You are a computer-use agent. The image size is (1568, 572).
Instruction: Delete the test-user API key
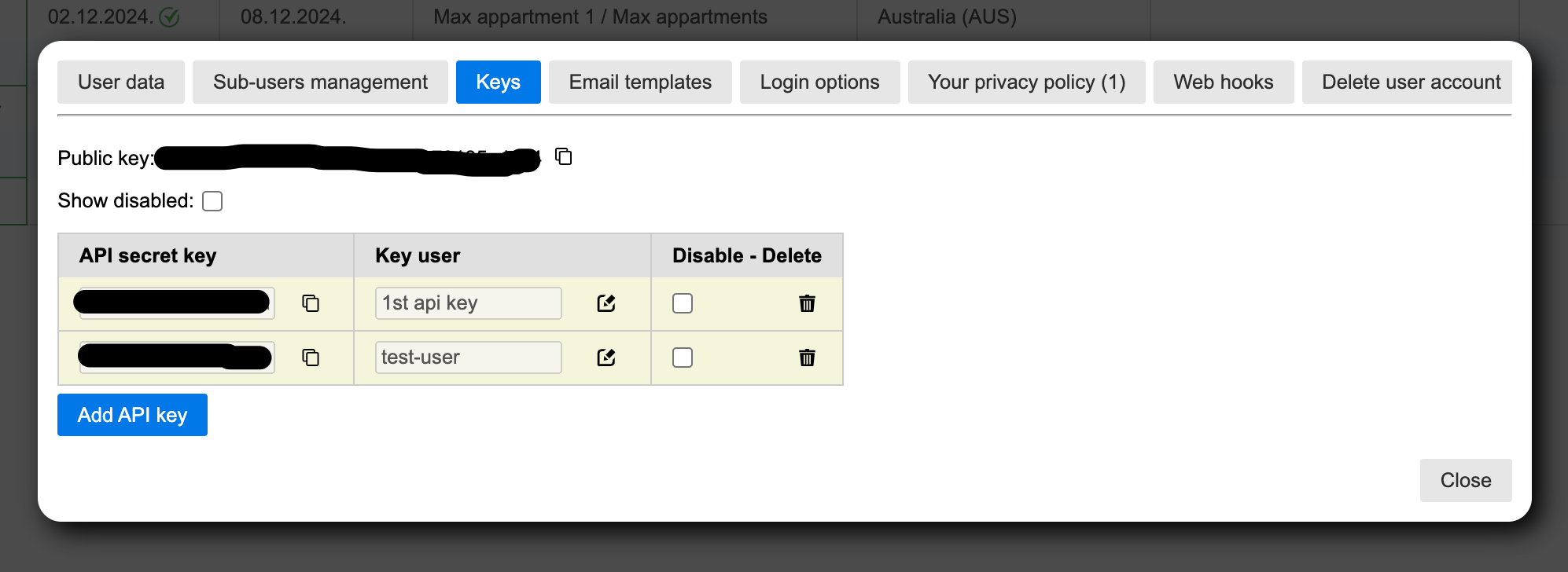(807, 357)
